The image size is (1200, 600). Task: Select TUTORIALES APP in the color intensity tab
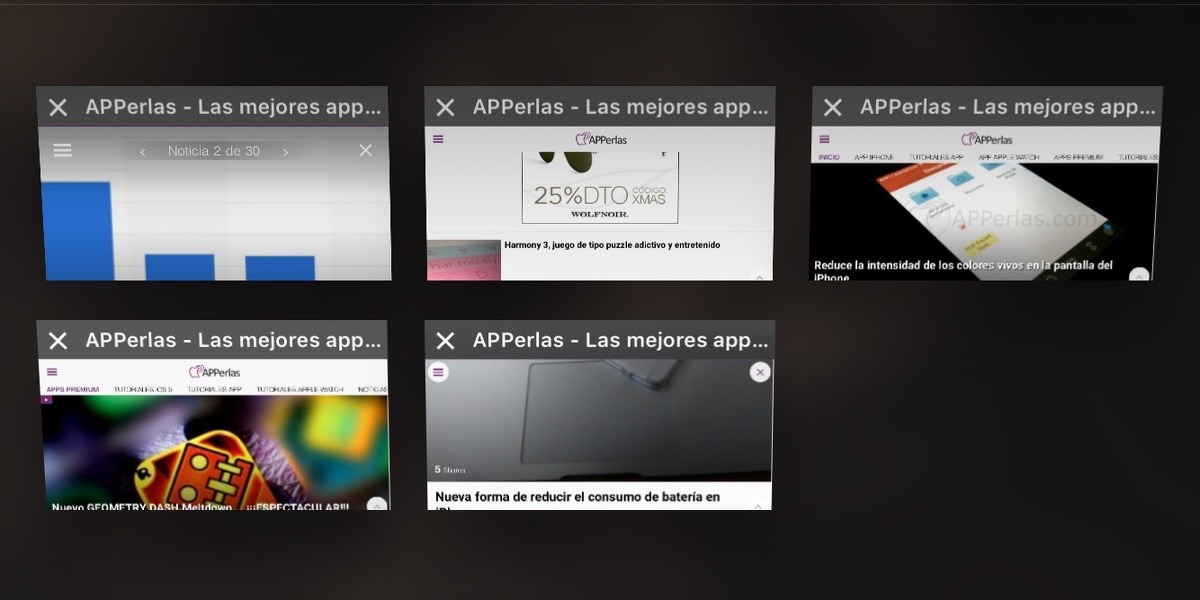(x=937, y=157)
